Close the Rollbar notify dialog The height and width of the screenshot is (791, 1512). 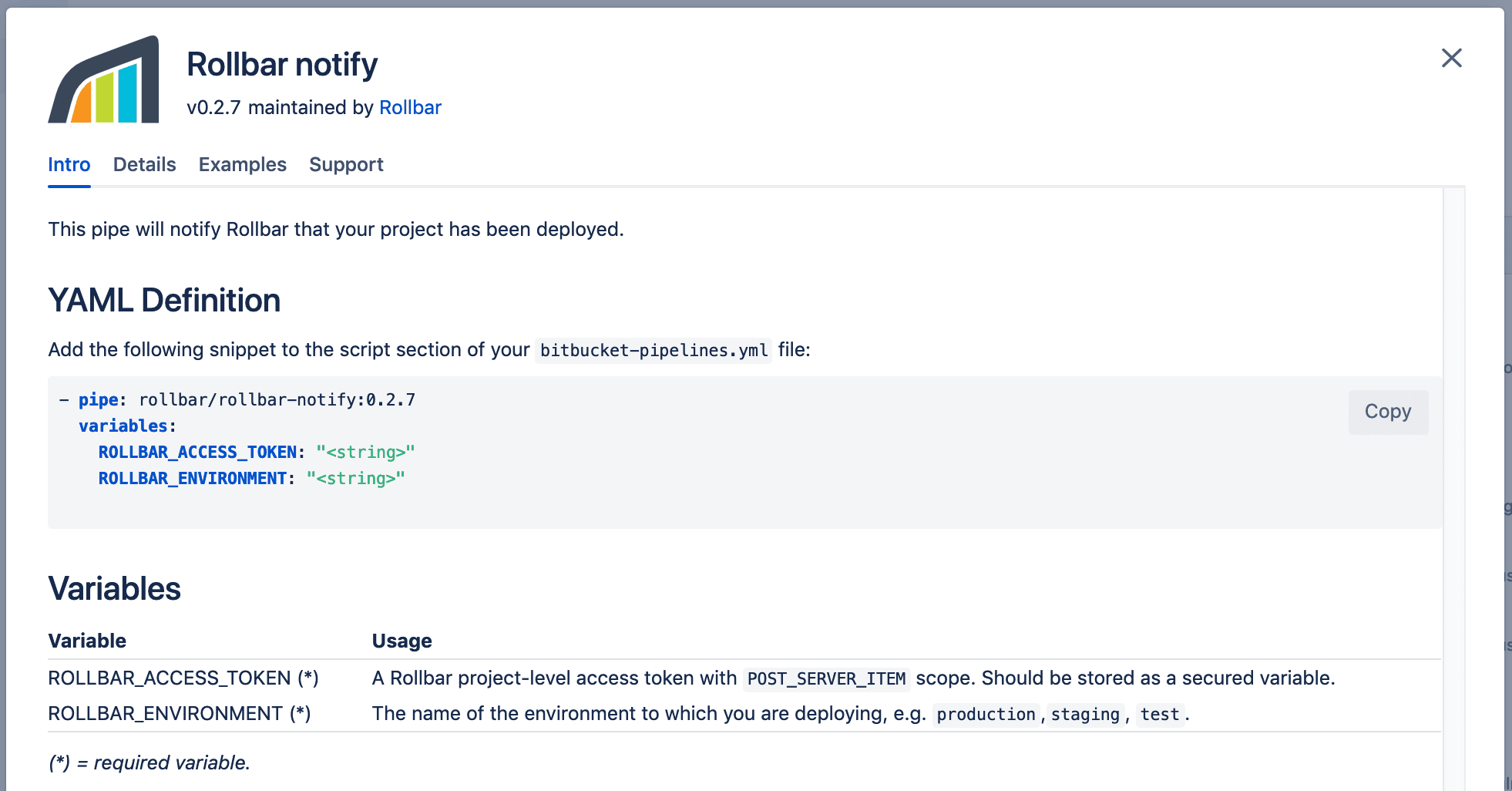1451,58
